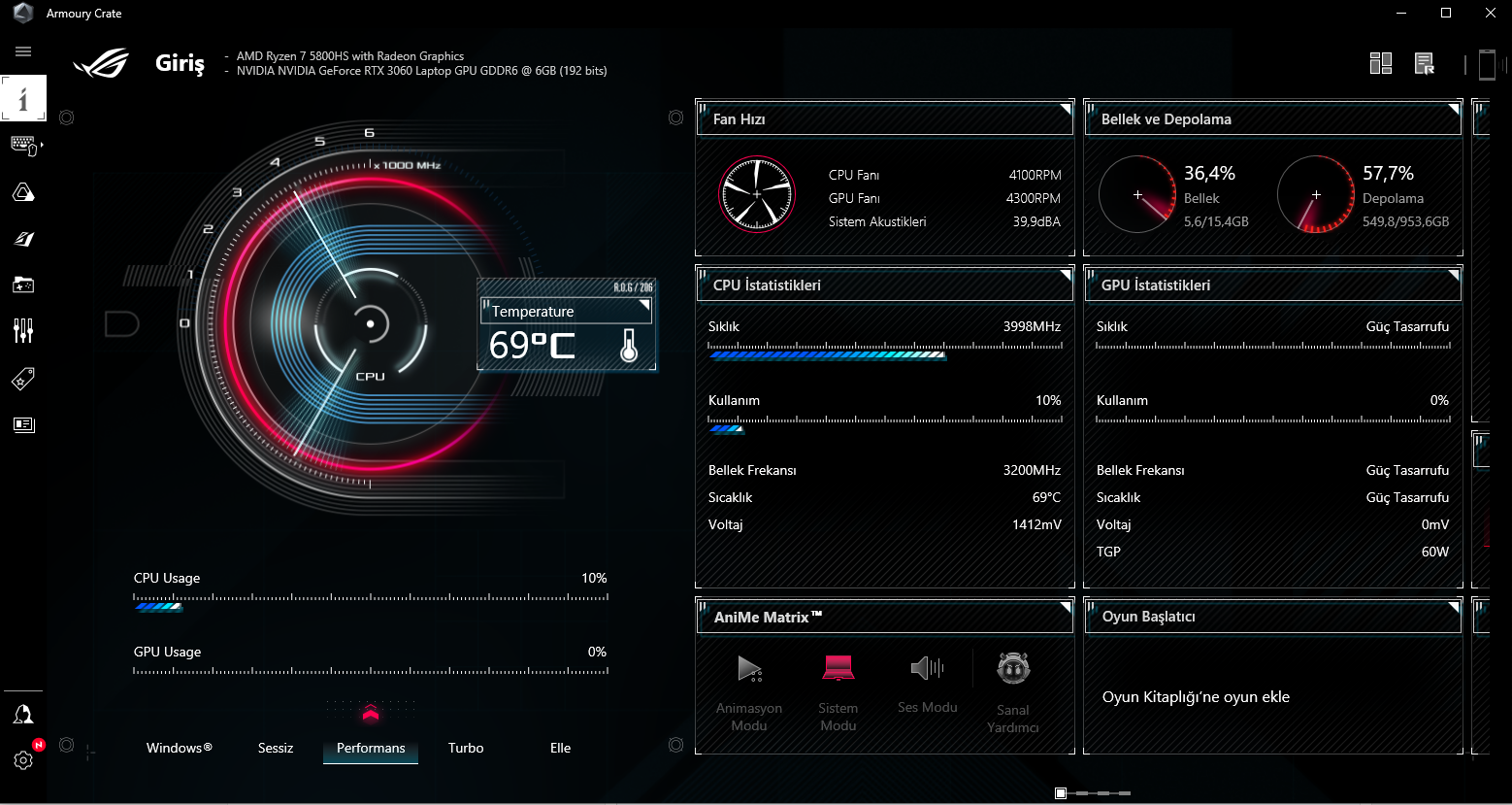The height and width of the screenshot is (805, 1512).
Task: Expand the Temperature widget corner arrow
Action: click(644, 305)
